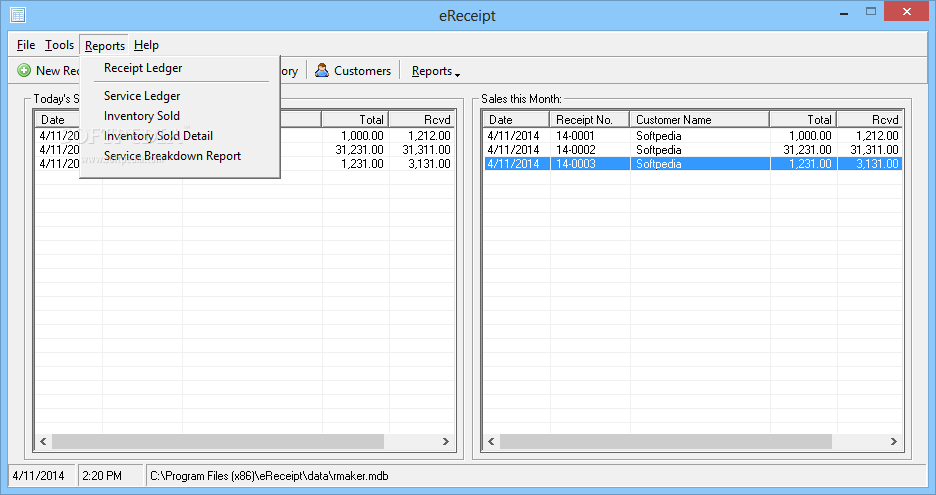Open Service Breakdown Report

[x=172, y=156]
